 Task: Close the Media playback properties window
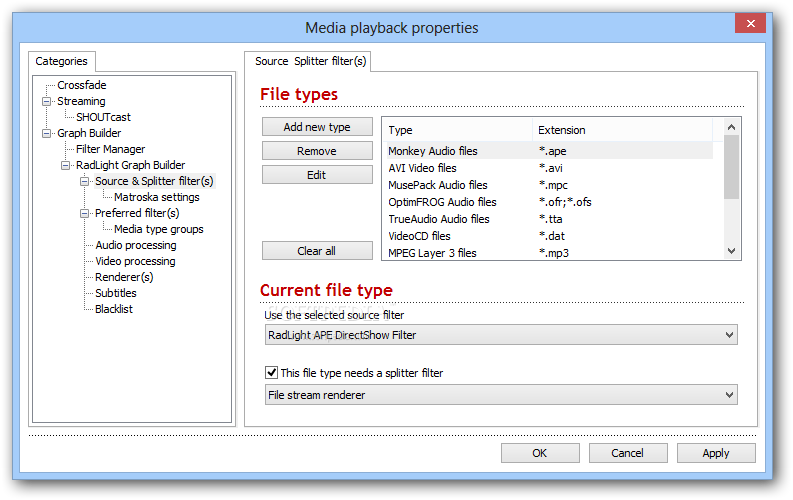751,23
